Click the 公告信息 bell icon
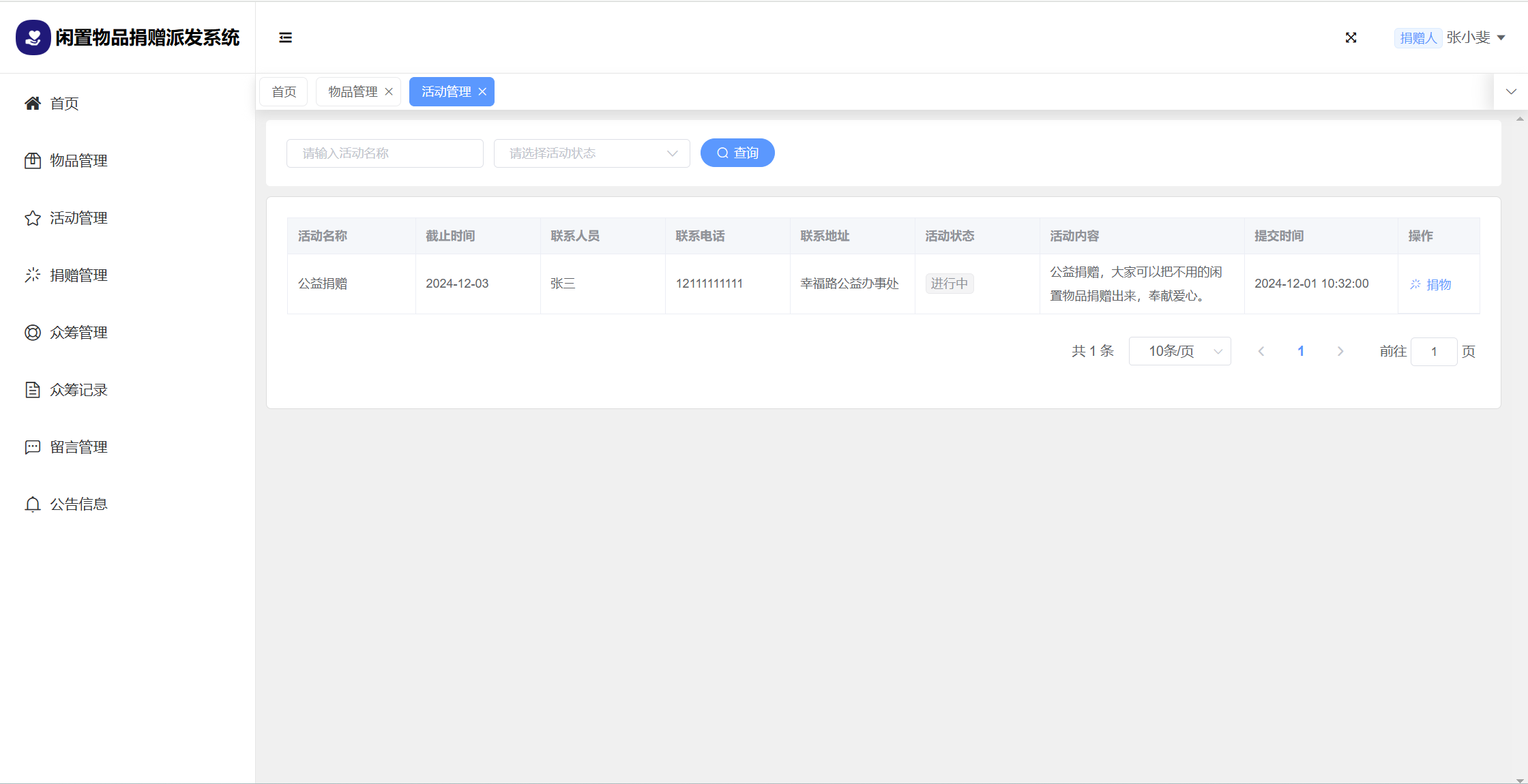 click(32, 504)
